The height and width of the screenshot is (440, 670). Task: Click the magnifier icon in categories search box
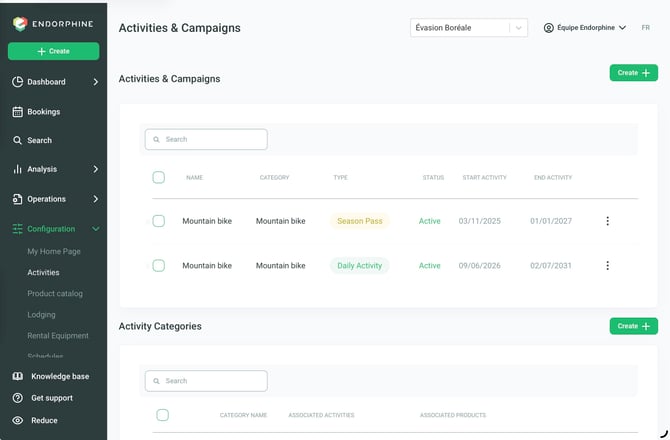[x=156, y=381]
